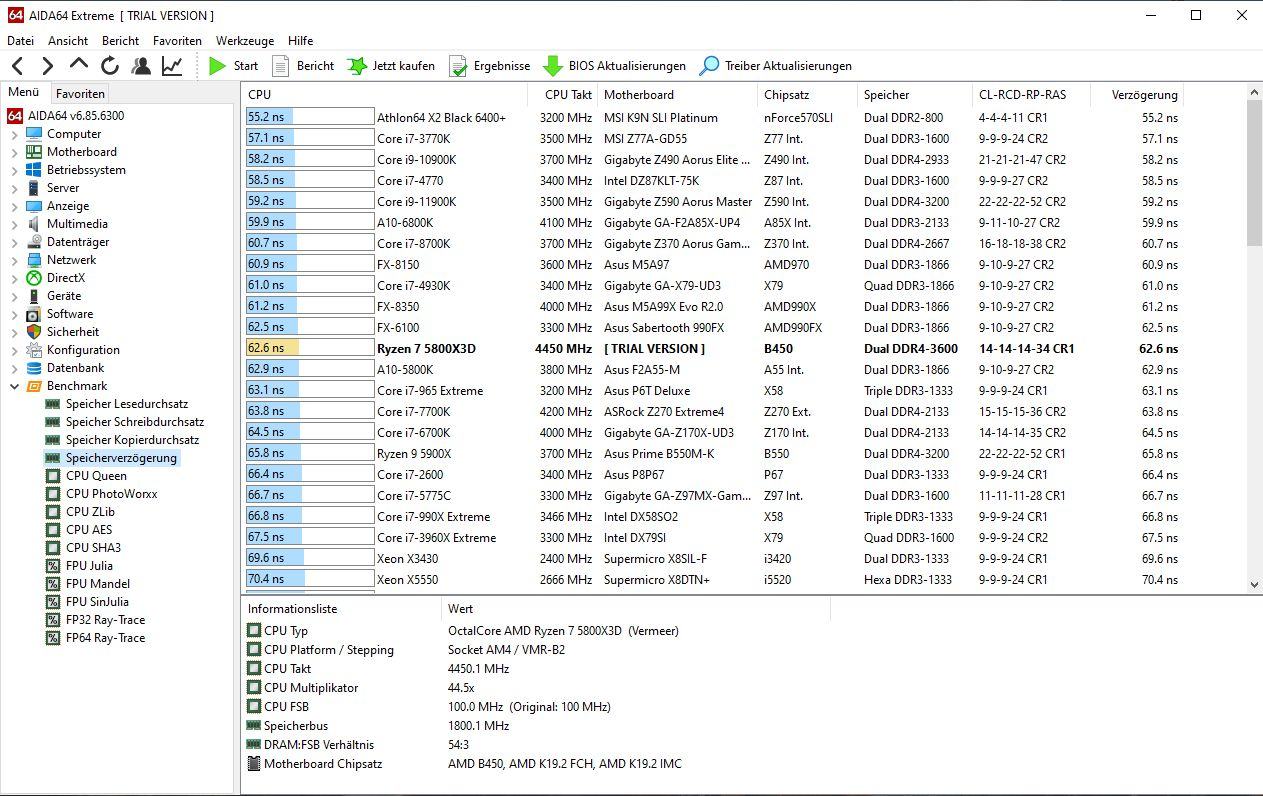Select the CPU Multiplikator info row
The image size is (1263, 796).
(x=535, y=688)
